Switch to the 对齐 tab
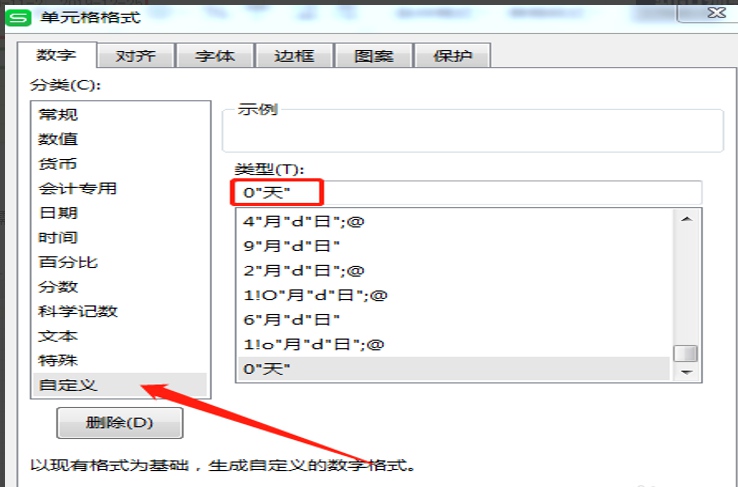This screenshot has height=487, width=738. (x=136, y=56)
